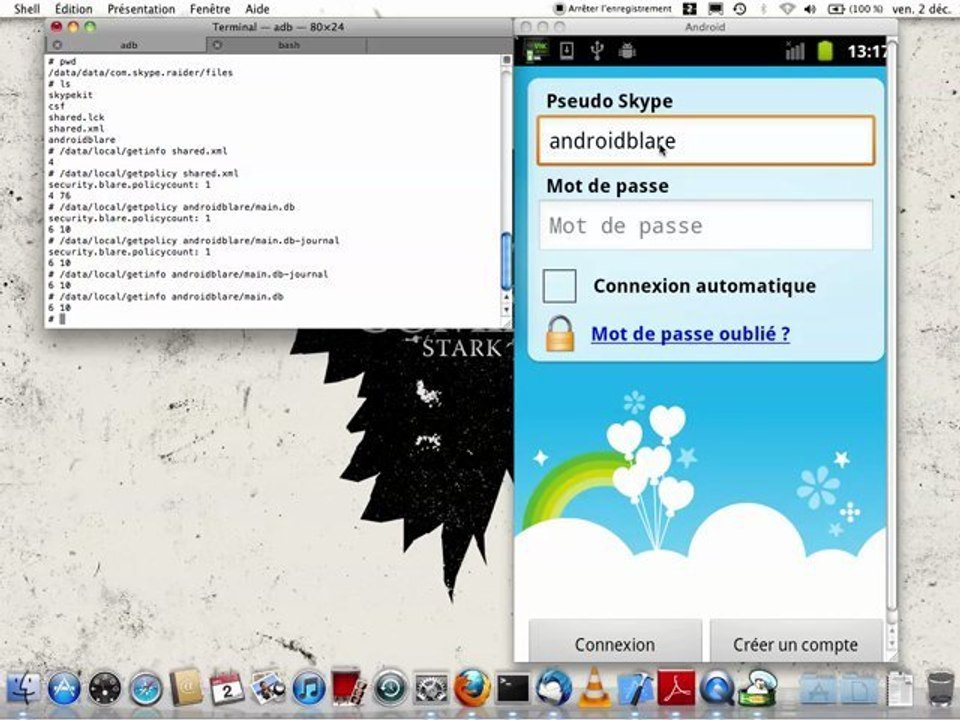
Task: Click the Terminal icon in the Dock
Action: click(x=512, y=689)
